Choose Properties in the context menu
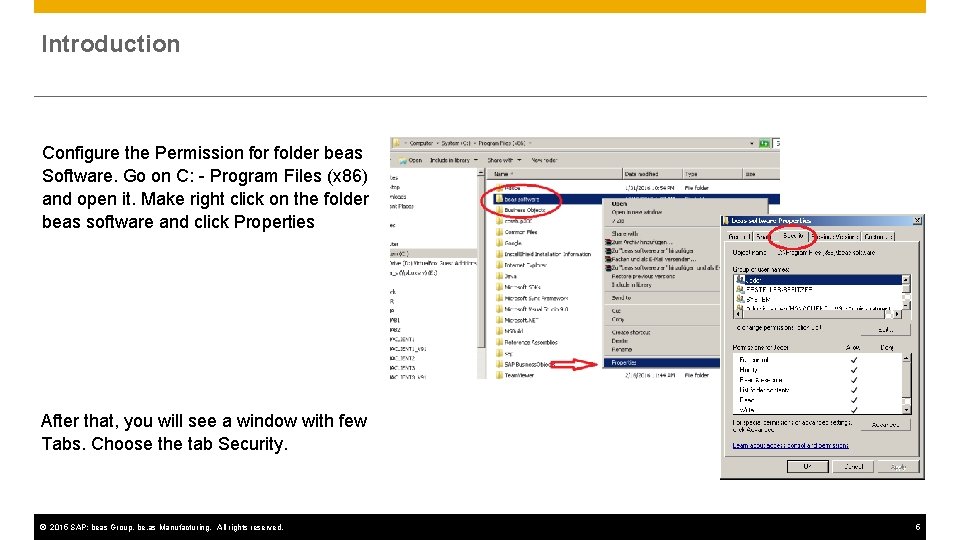The width and height of the screenshot is (960, 540). 661,362
